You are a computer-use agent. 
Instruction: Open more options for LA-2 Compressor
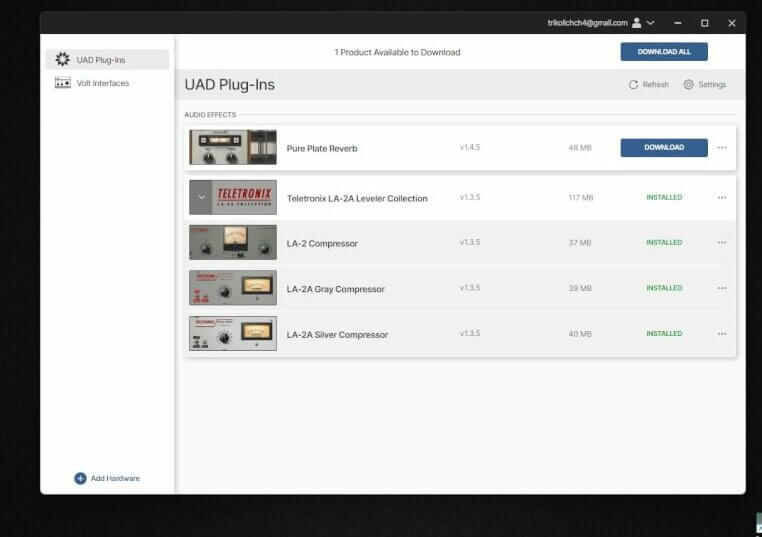point(722,243)
